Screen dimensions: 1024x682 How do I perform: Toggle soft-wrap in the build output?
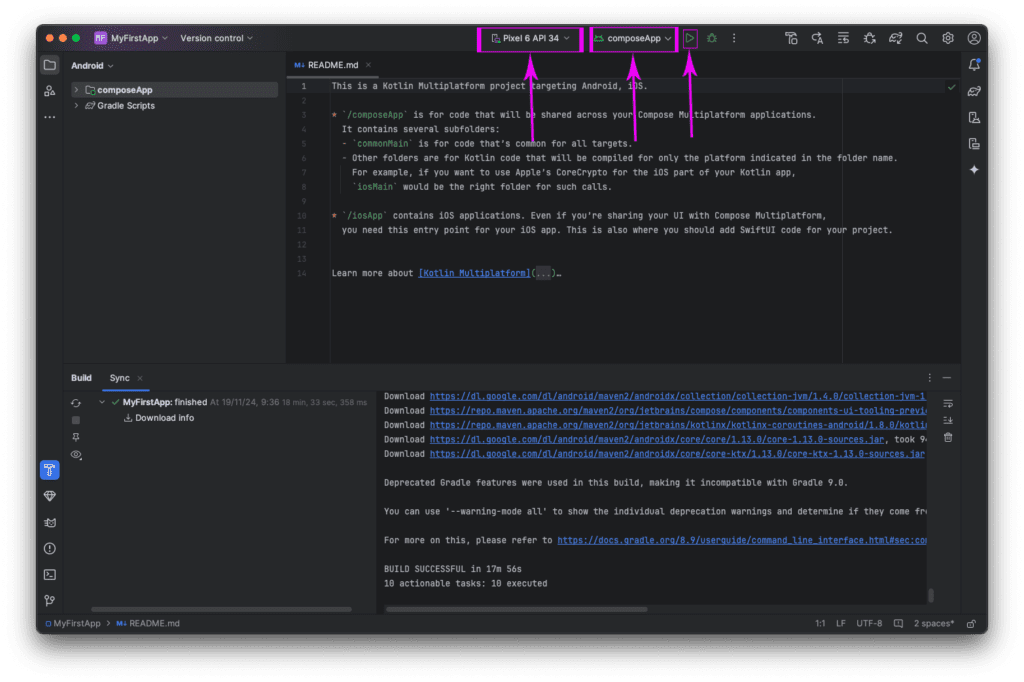click(x=948, y=403)
